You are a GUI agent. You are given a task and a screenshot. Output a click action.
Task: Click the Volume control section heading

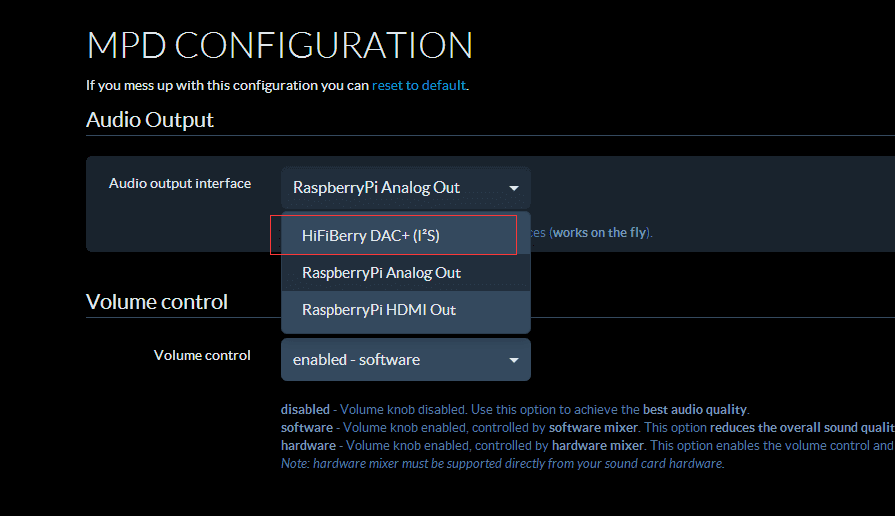pyautogui.click(x=157, y=302)
